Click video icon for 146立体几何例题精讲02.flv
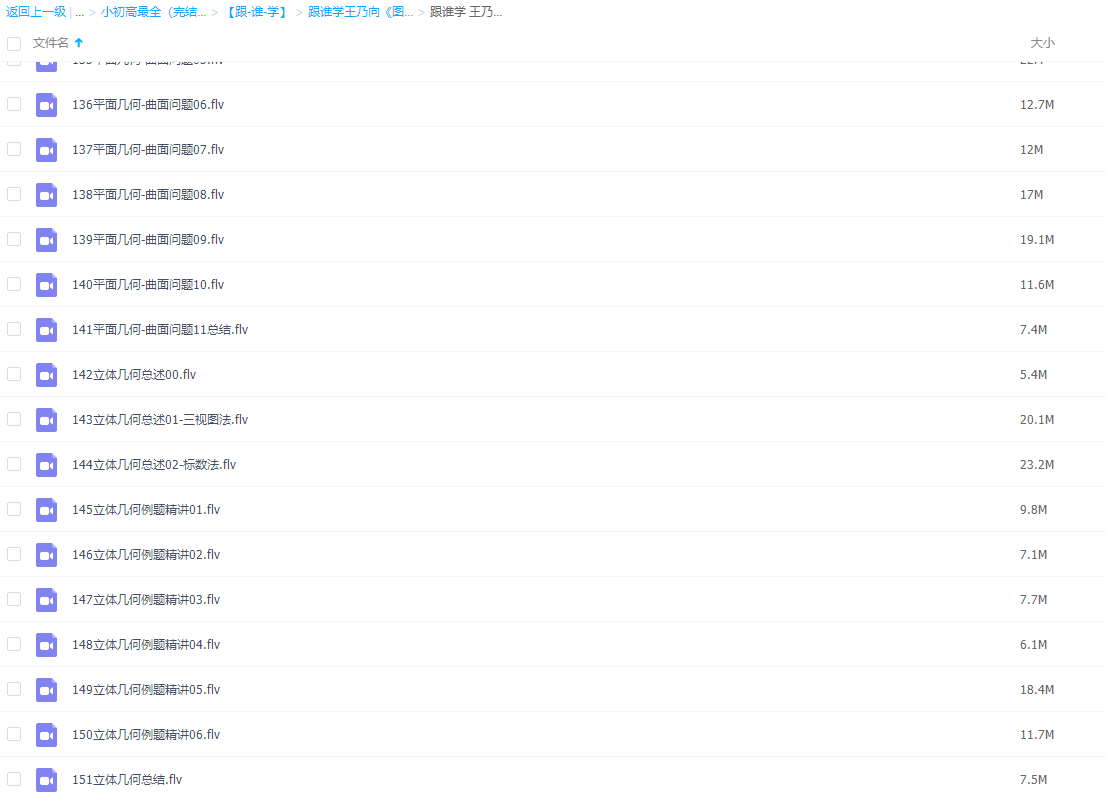Screen dimensions: 1105x796 pos(46,555)
